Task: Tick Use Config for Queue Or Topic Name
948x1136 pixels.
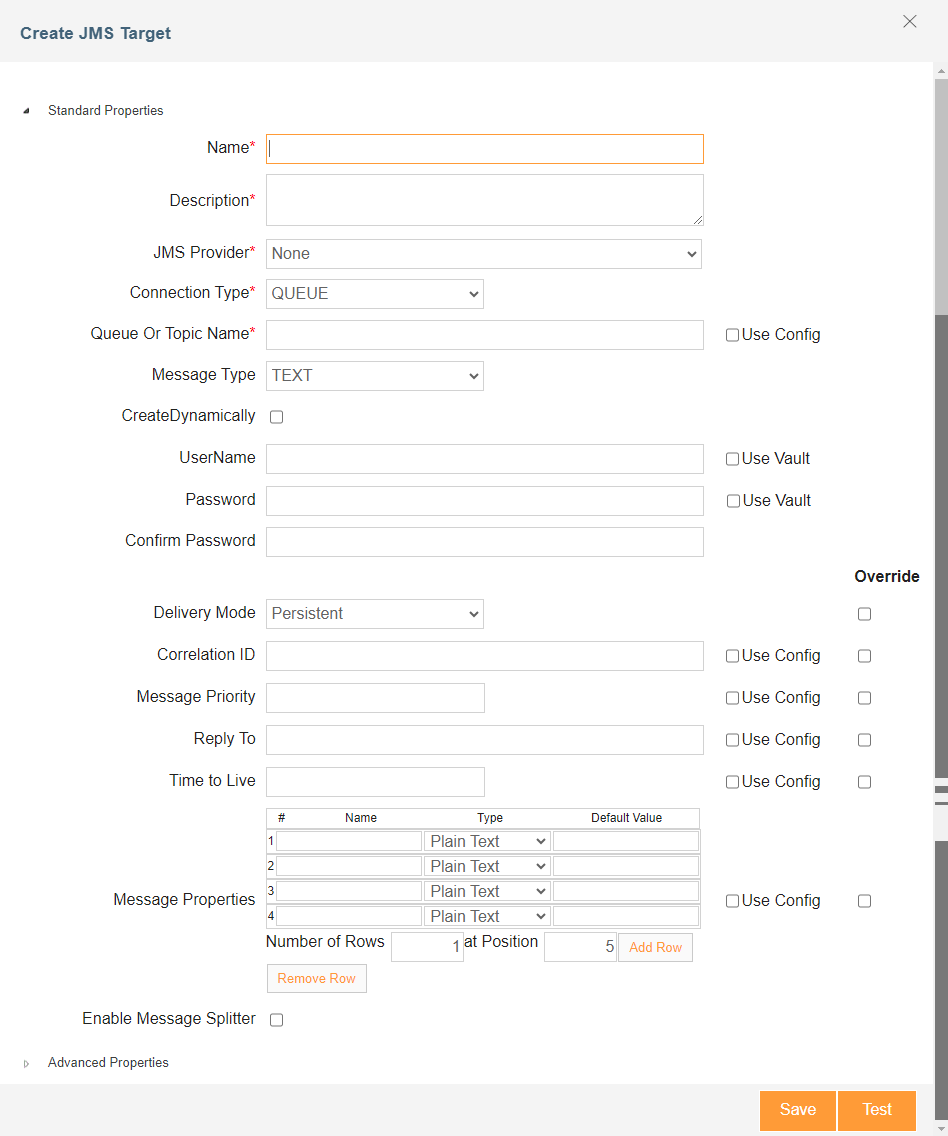Action: click(x=732, y=335)
